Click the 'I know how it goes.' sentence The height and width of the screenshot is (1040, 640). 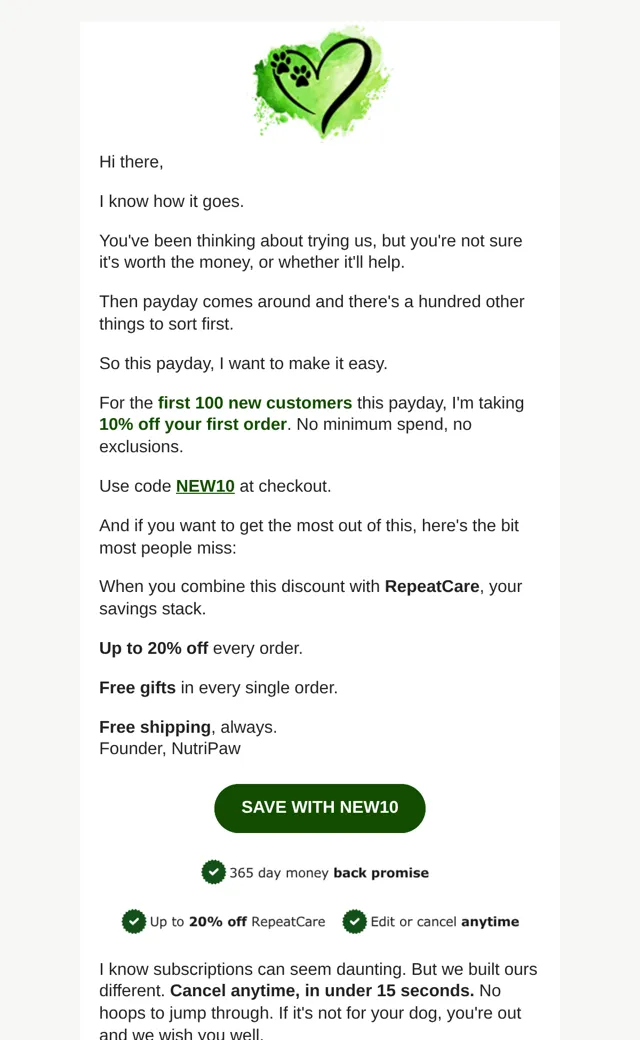click(172, 202)
